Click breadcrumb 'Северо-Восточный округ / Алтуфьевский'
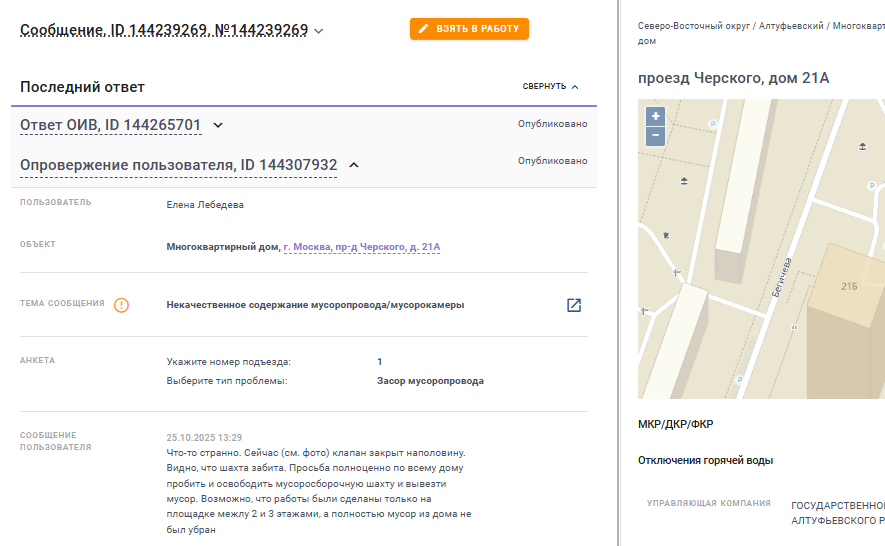The width and height of the screenshot is (885, 546). (730, 26)
